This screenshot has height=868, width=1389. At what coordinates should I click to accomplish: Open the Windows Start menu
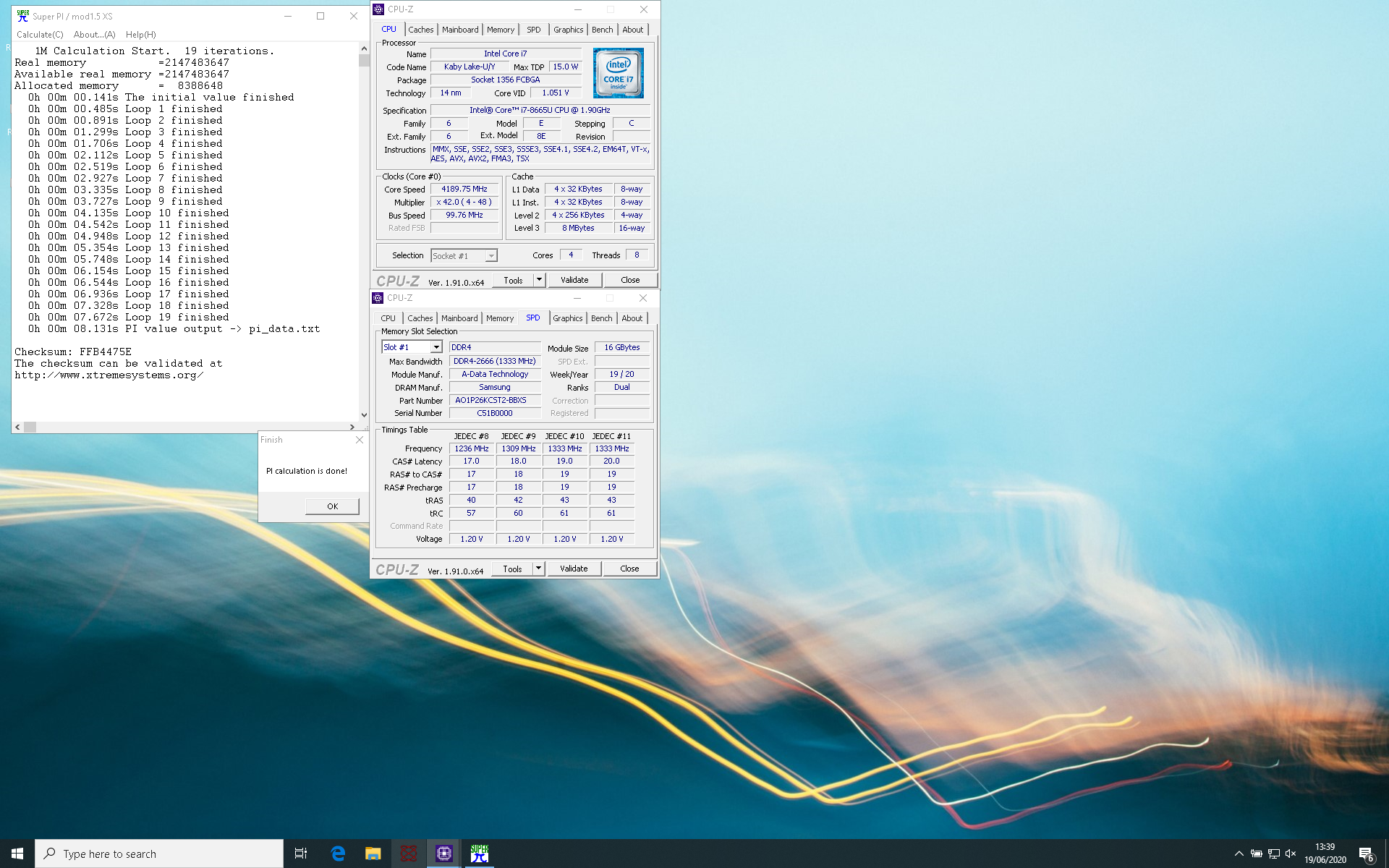(17, 854)
